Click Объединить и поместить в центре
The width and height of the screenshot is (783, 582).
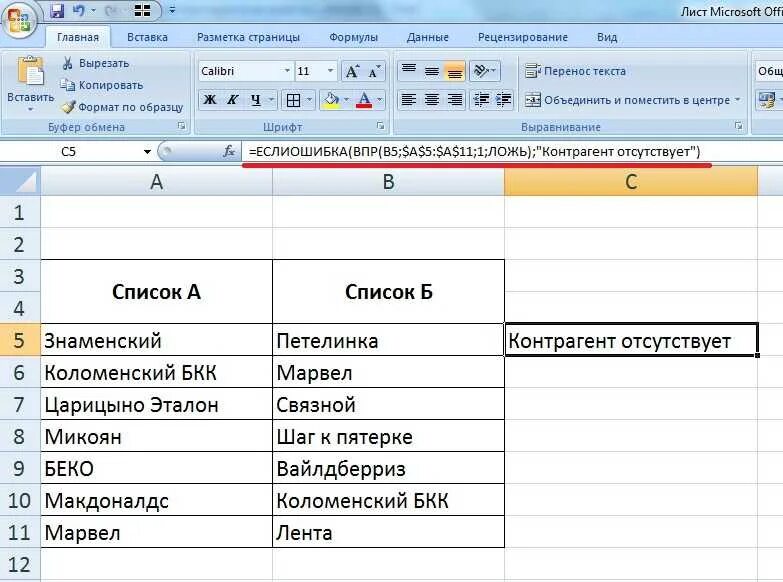[628, 100]
